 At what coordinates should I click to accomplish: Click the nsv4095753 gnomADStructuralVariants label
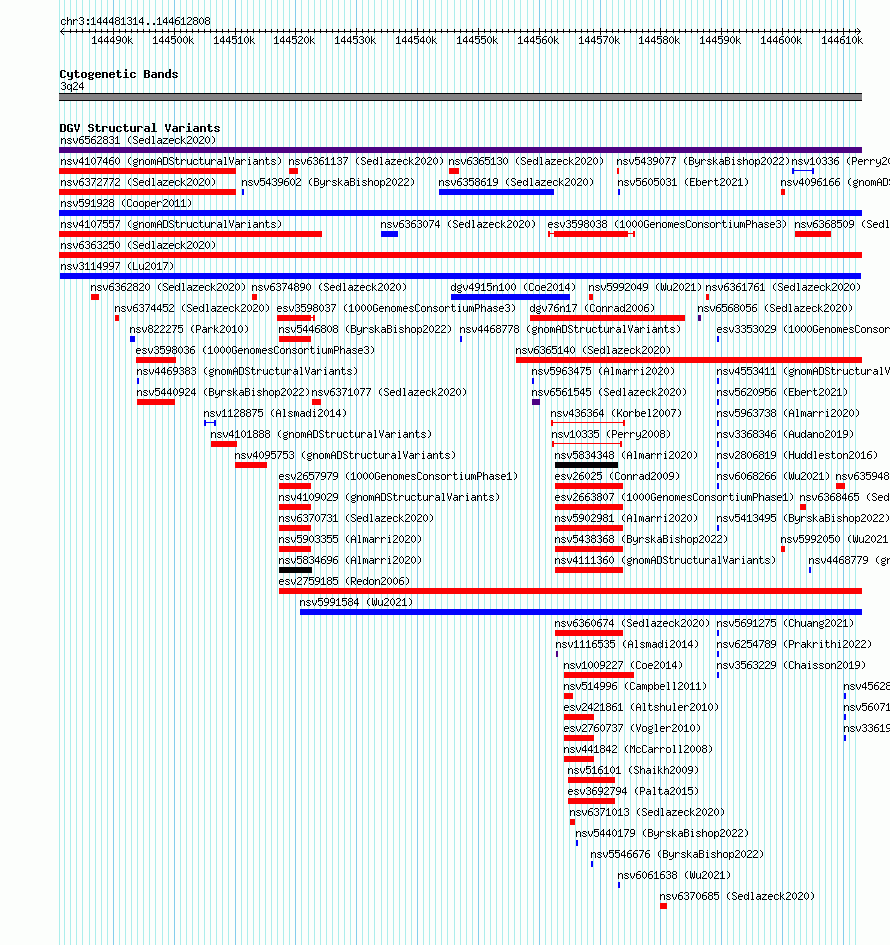coord(345,456)
